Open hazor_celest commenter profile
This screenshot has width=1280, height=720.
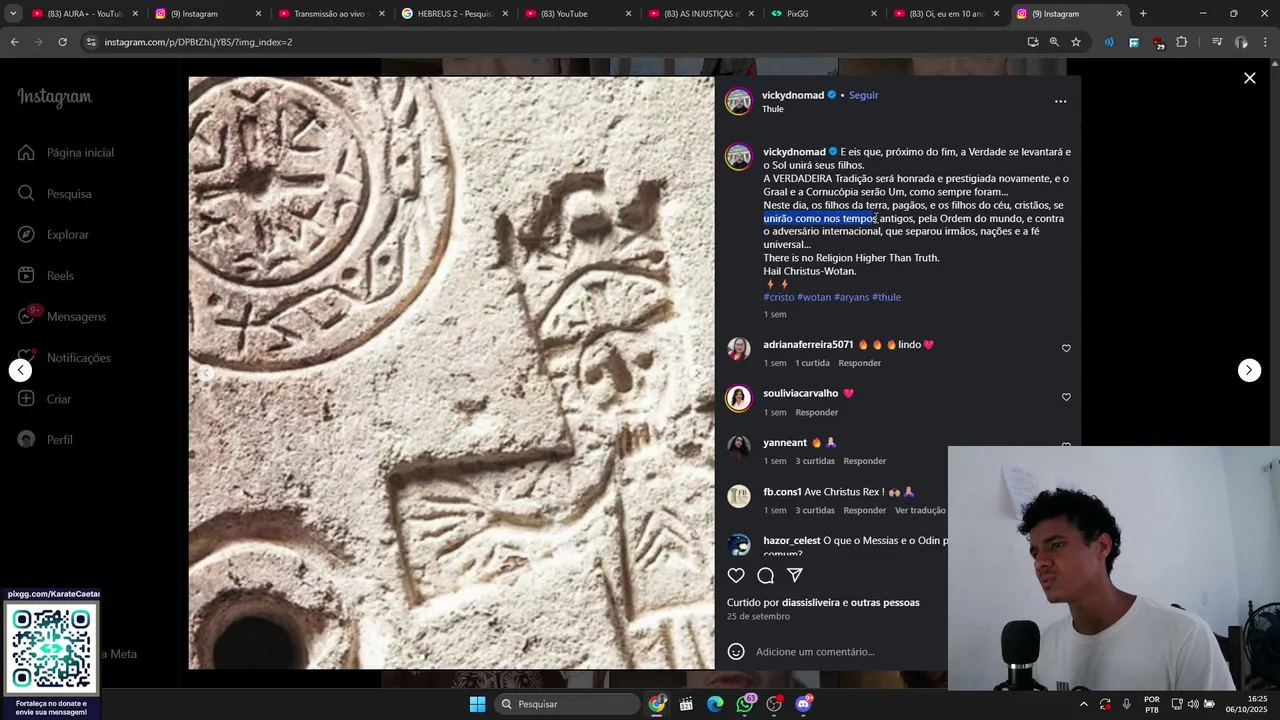pos(791,541)
